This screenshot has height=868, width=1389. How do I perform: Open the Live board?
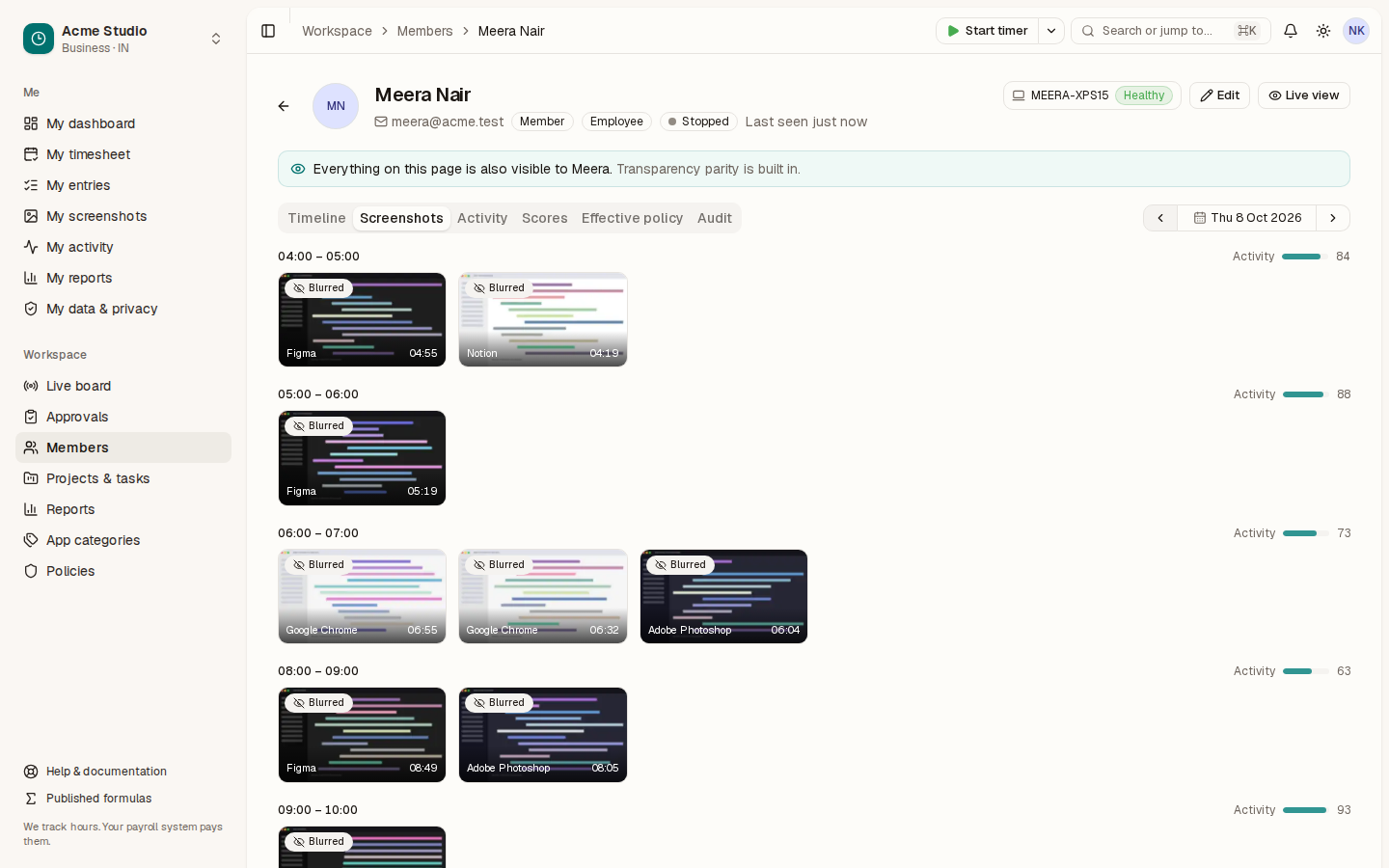(x=123, y=386)
